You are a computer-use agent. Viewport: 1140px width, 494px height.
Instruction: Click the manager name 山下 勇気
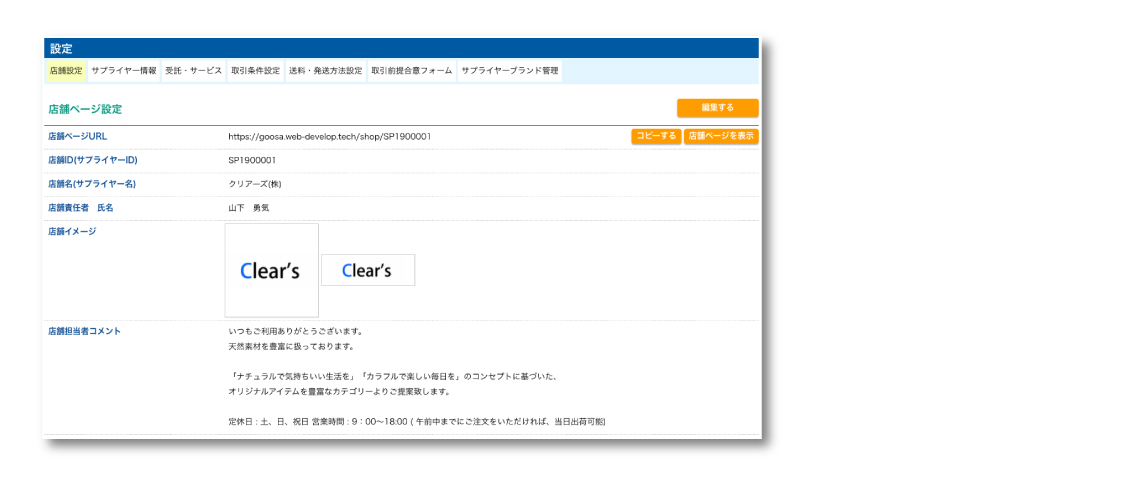tap(249, 208)
